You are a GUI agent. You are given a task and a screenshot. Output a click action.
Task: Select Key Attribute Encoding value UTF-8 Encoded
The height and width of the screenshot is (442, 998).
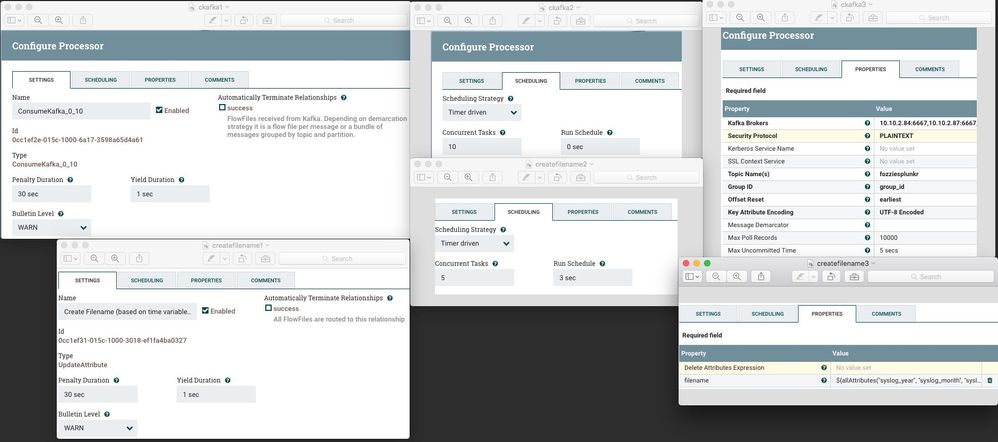[x=902, y=212]
